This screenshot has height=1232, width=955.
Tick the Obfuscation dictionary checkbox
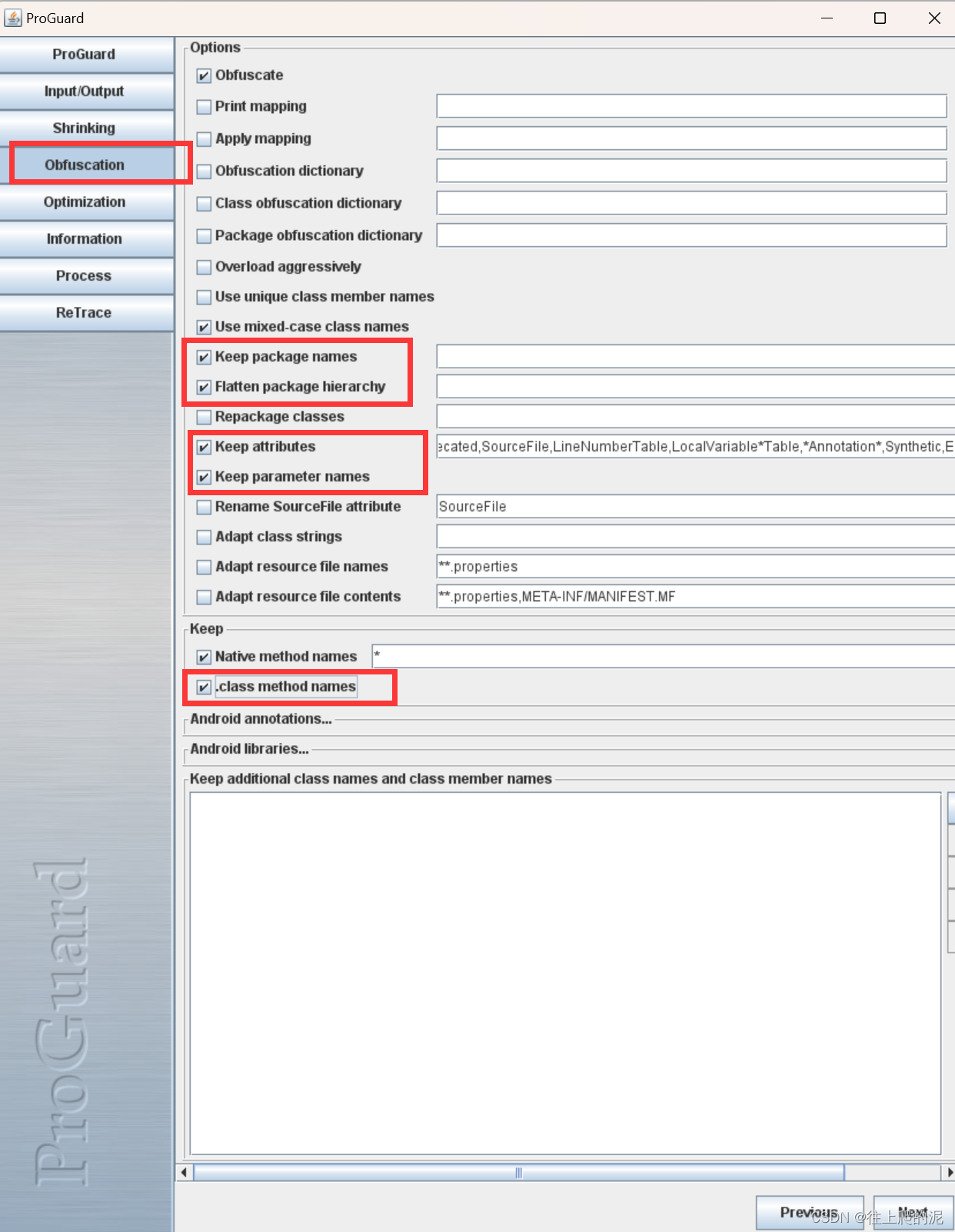(x=204, y=171)
